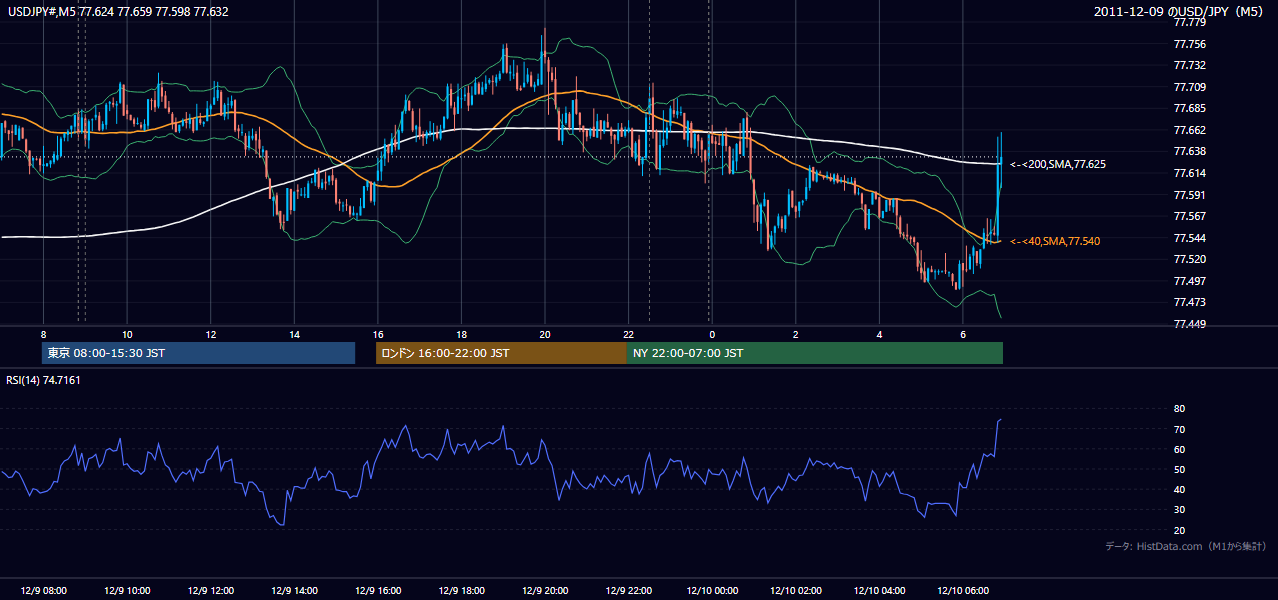Click RSI level 60 on scale

pyautogui.click(x=1179, y=450)
